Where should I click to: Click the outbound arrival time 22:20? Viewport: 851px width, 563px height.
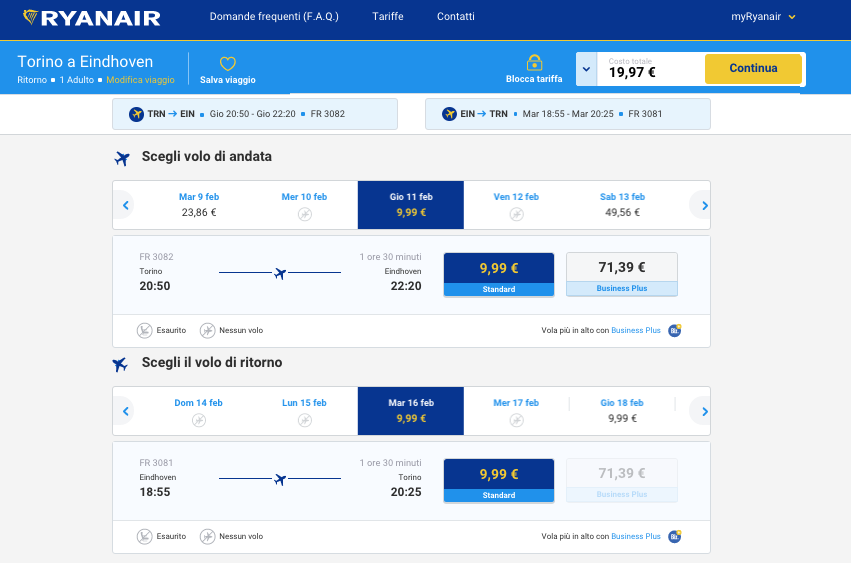pyautogui.click(x=406, y=286)
